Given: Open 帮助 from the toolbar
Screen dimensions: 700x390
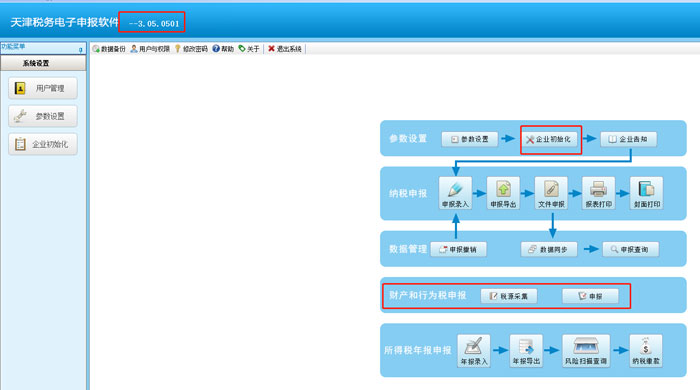Looking at the screenshot, I should click(x=223, y=49).
